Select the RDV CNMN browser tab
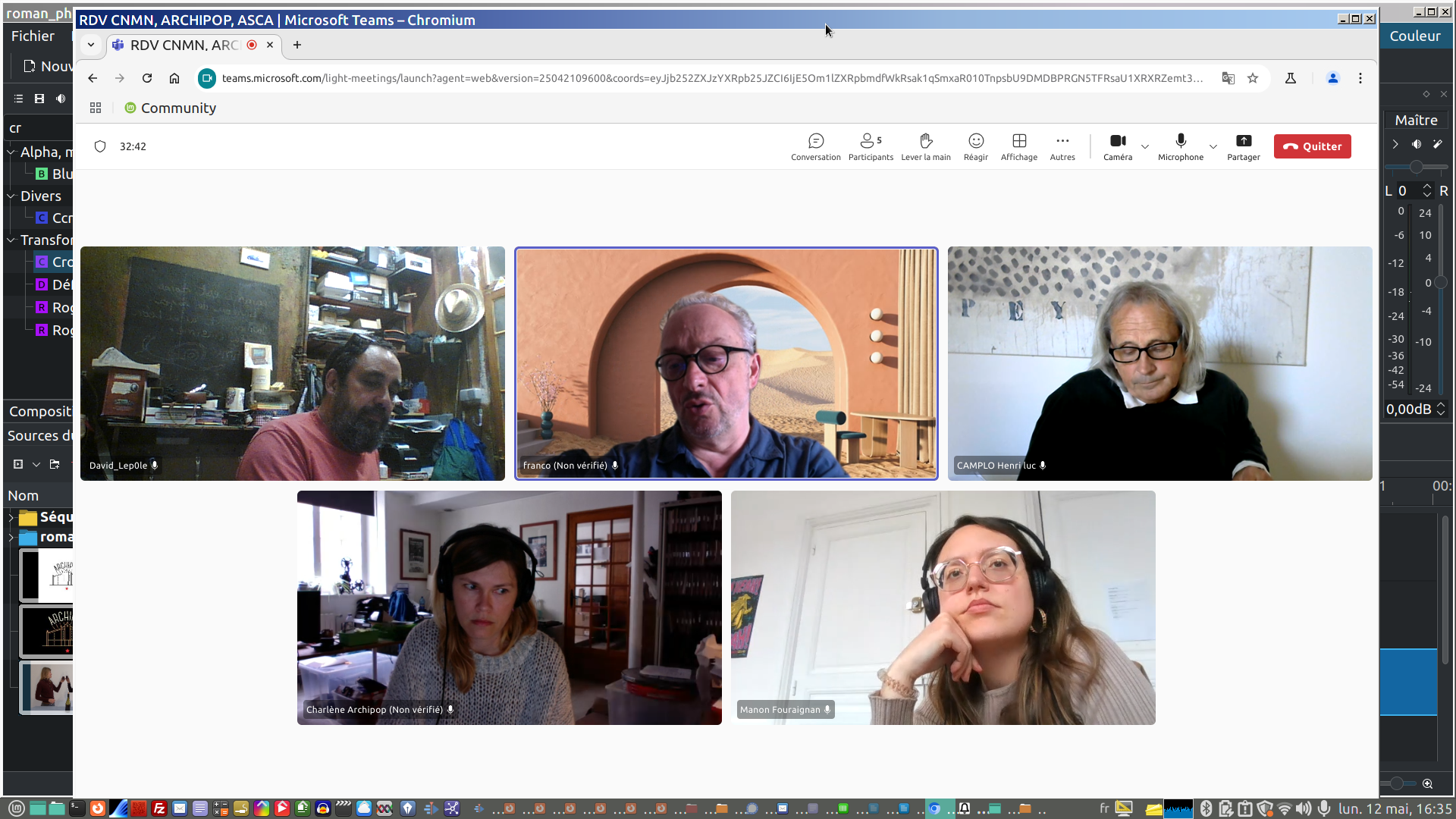Viewport: 1456px width, 819px height. 184,45
